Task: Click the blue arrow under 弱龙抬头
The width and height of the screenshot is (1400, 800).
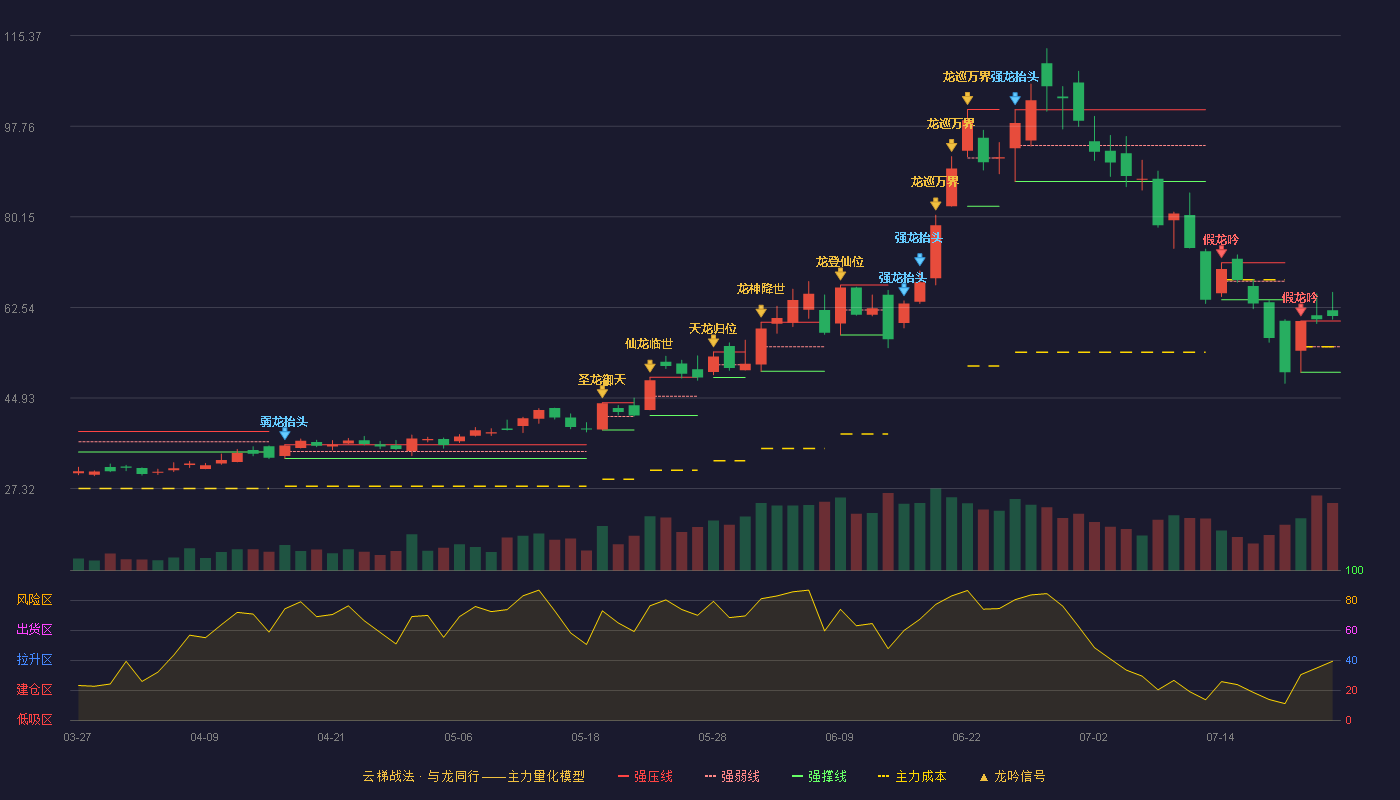Action: 285,434
